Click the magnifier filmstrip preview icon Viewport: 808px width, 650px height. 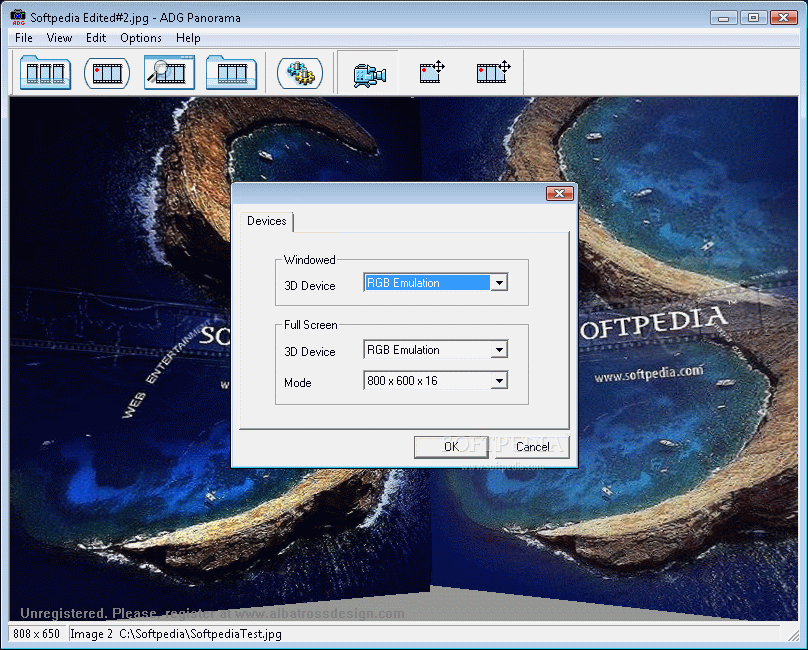point(169,73)
